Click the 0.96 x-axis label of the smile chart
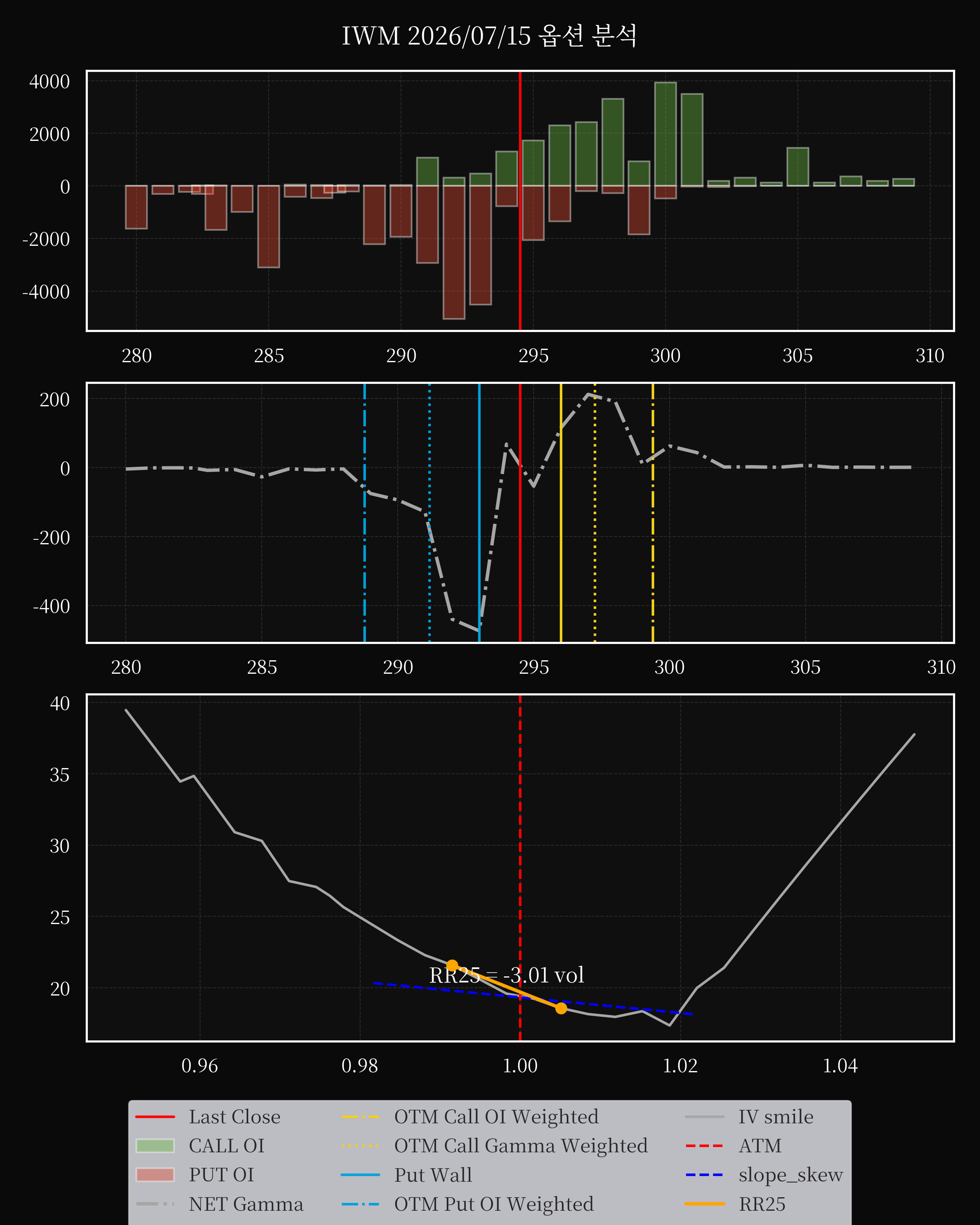The image size is (980, 1225). pos(199,1066)
